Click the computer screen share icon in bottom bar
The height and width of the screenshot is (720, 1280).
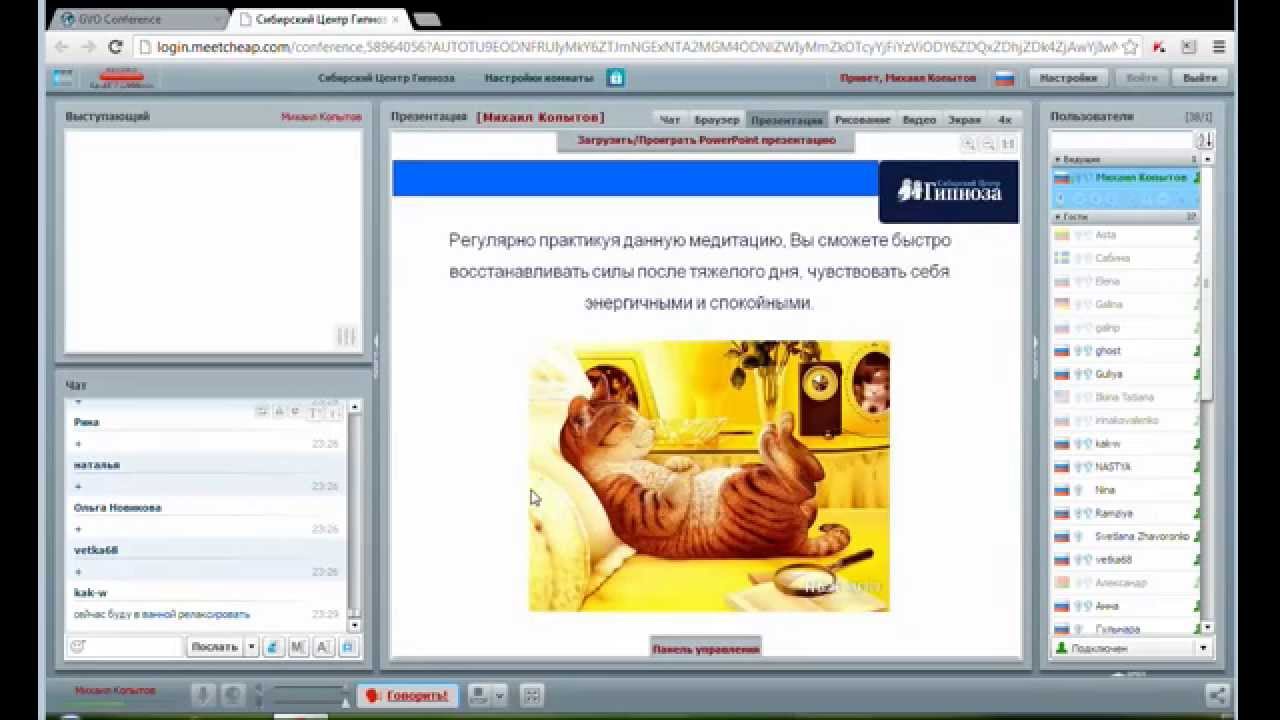(479, 695)
